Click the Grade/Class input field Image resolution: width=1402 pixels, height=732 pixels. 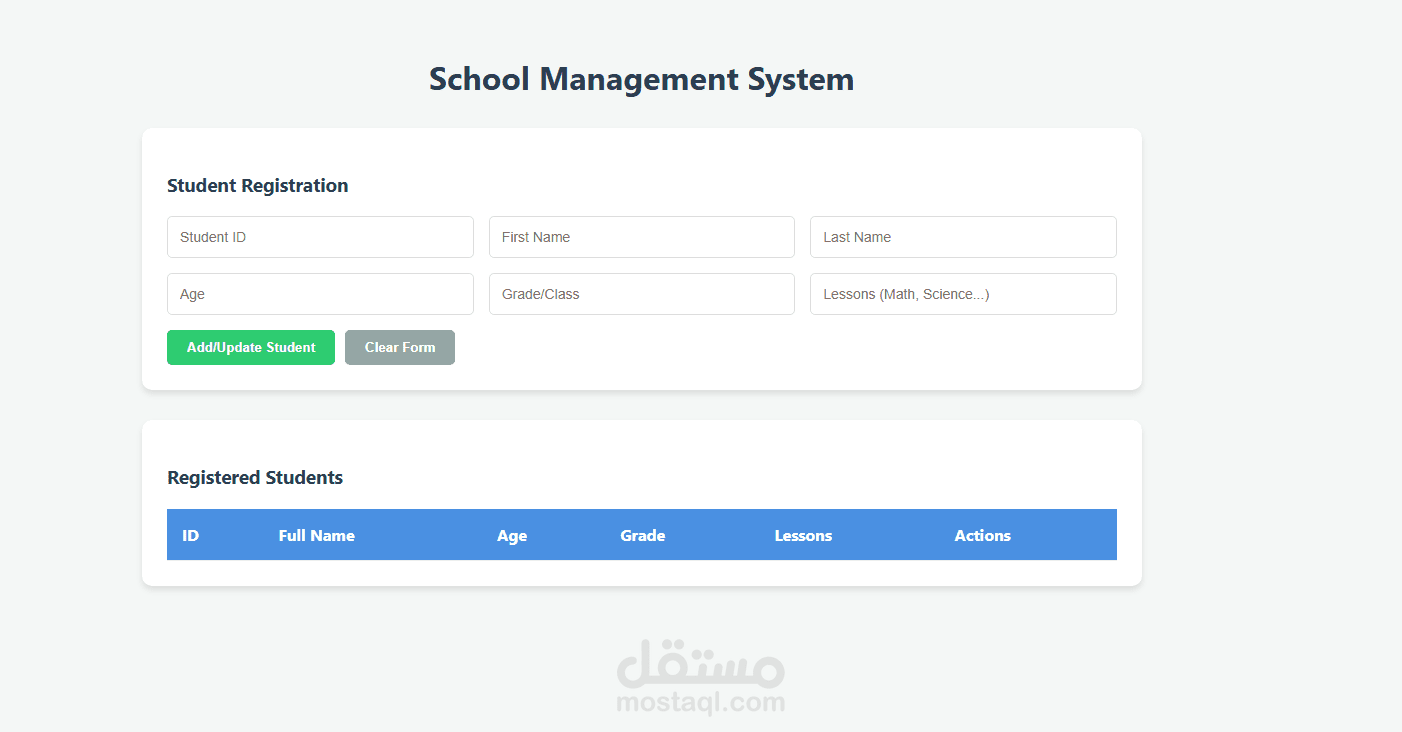641,294
